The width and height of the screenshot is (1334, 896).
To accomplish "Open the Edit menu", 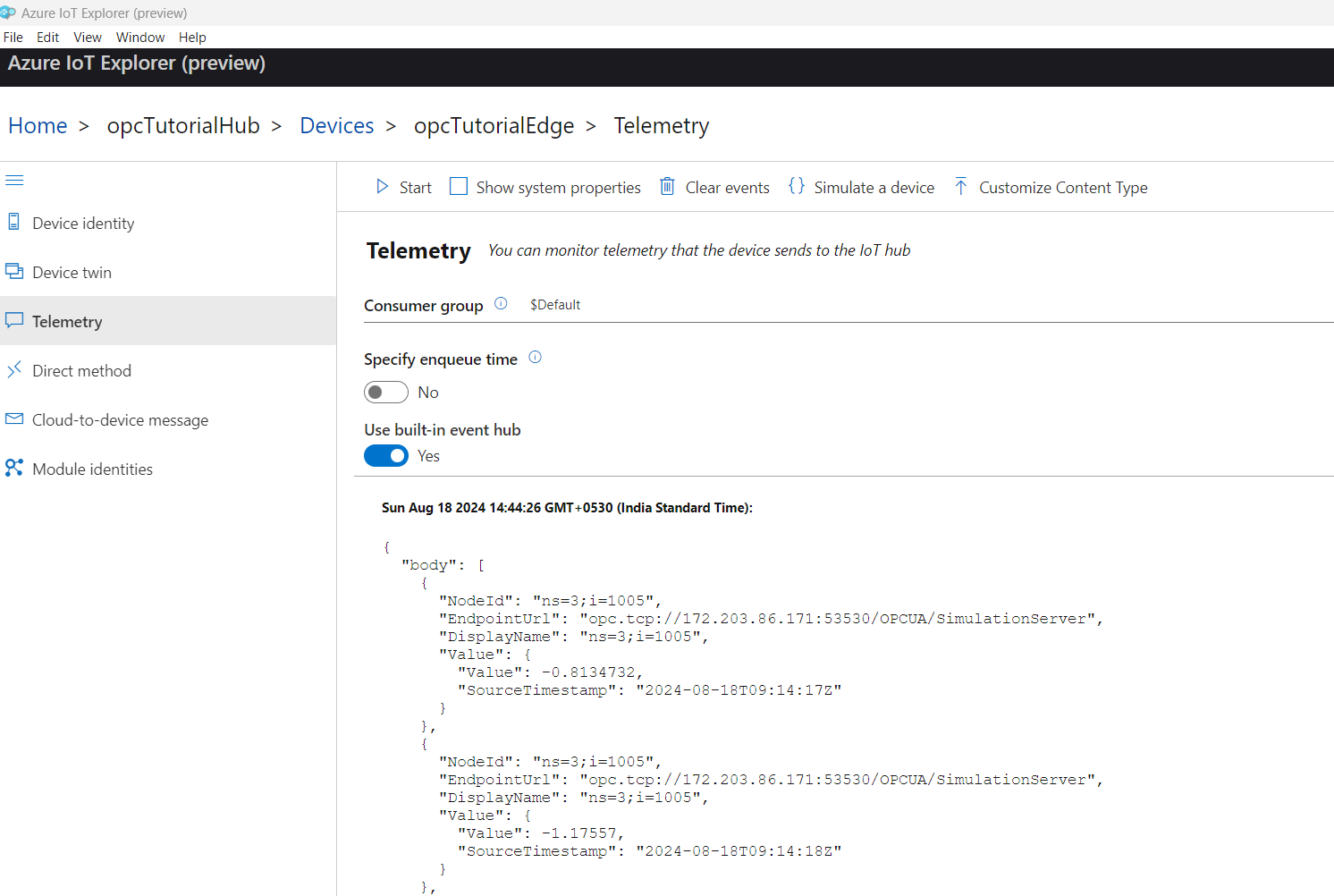I will coord(48,38).
